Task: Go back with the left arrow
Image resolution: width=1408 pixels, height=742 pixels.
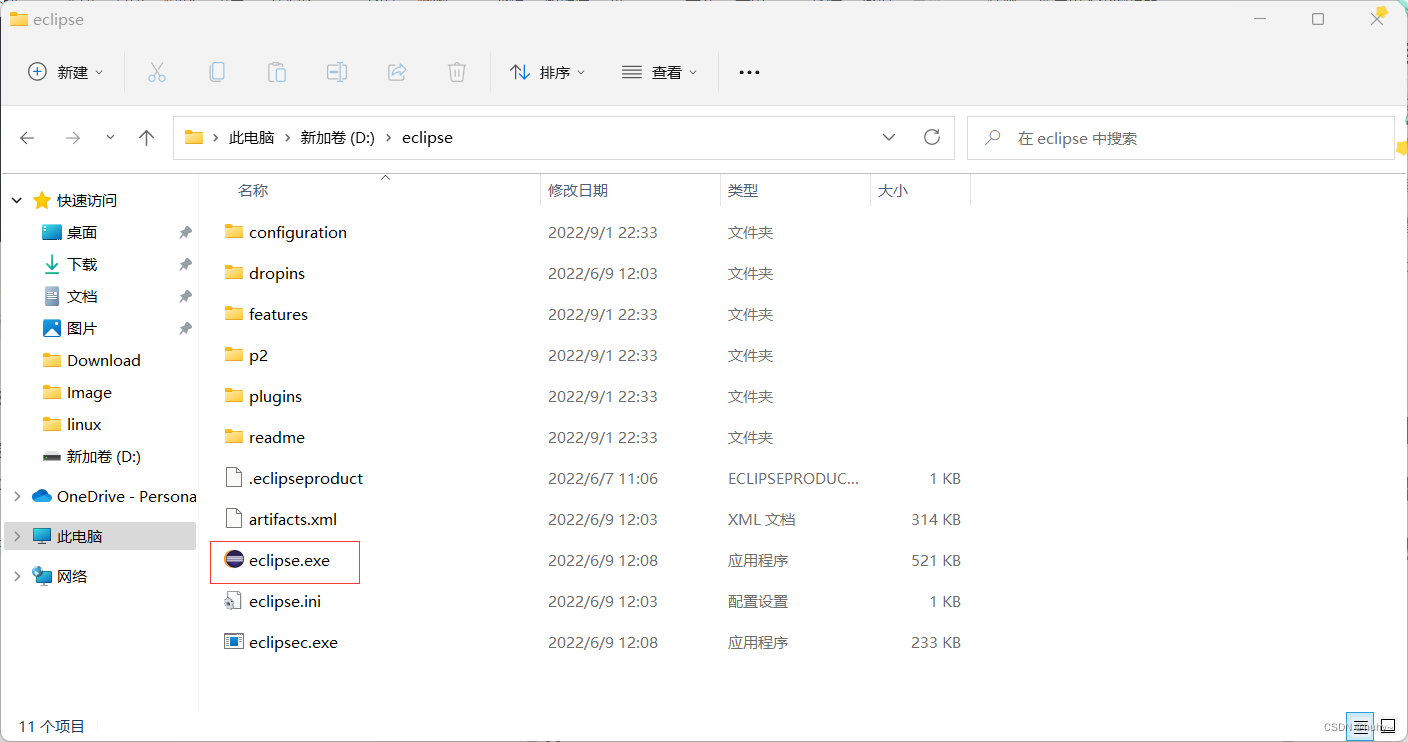Action: 28,138
